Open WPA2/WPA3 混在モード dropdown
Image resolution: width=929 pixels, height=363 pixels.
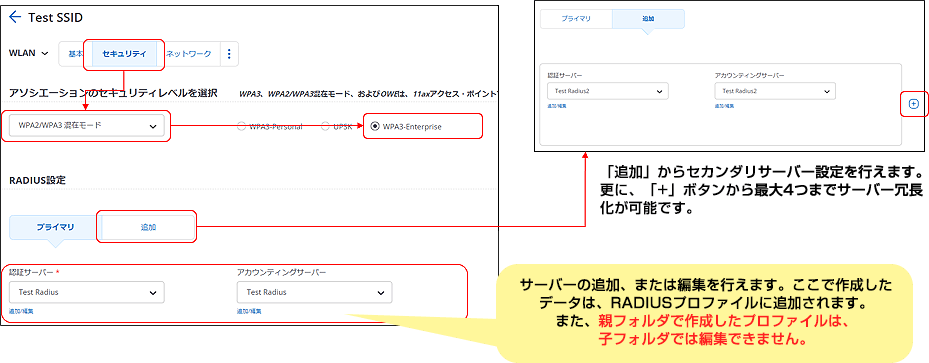coord(87,126)
